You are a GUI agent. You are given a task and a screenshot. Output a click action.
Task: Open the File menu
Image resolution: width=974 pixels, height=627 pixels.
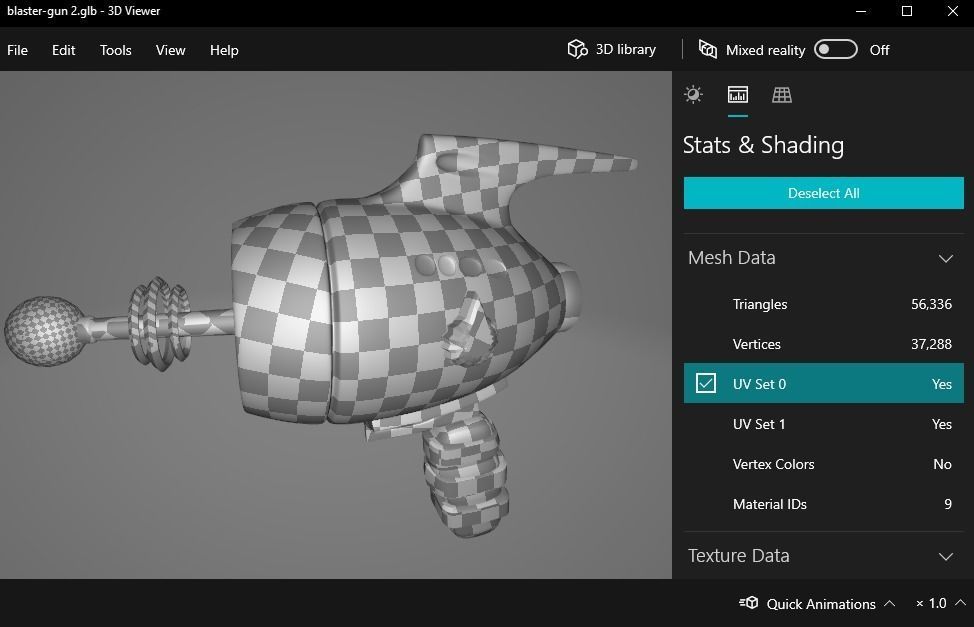(x=17, y=50)
